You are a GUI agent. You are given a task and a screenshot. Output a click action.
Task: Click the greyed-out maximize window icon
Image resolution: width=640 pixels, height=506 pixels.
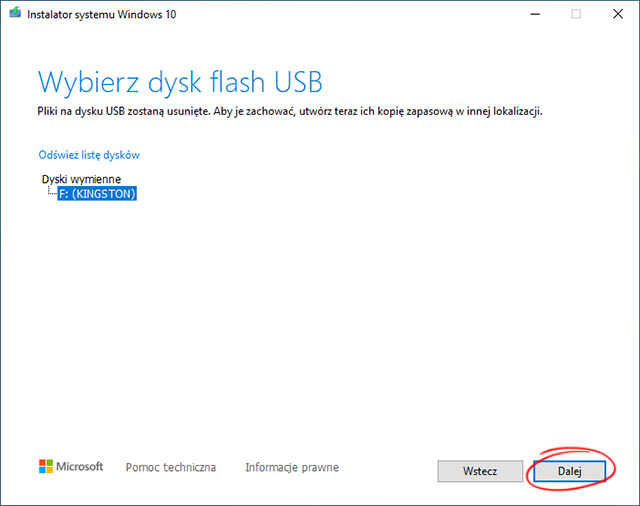pyautogui.click(x=576, y=14)
